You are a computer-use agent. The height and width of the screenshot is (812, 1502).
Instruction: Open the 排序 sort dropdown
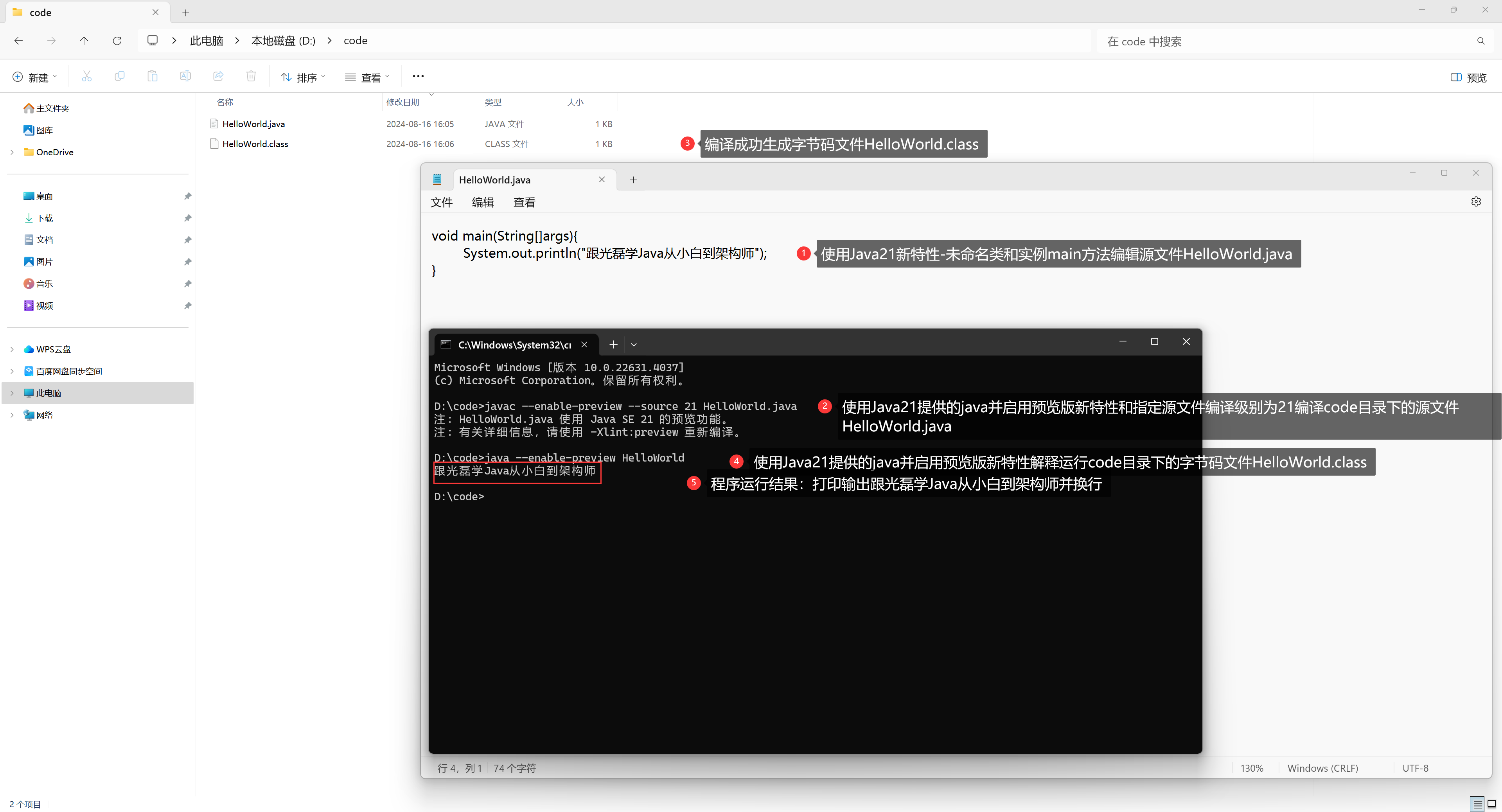(303, 77)
